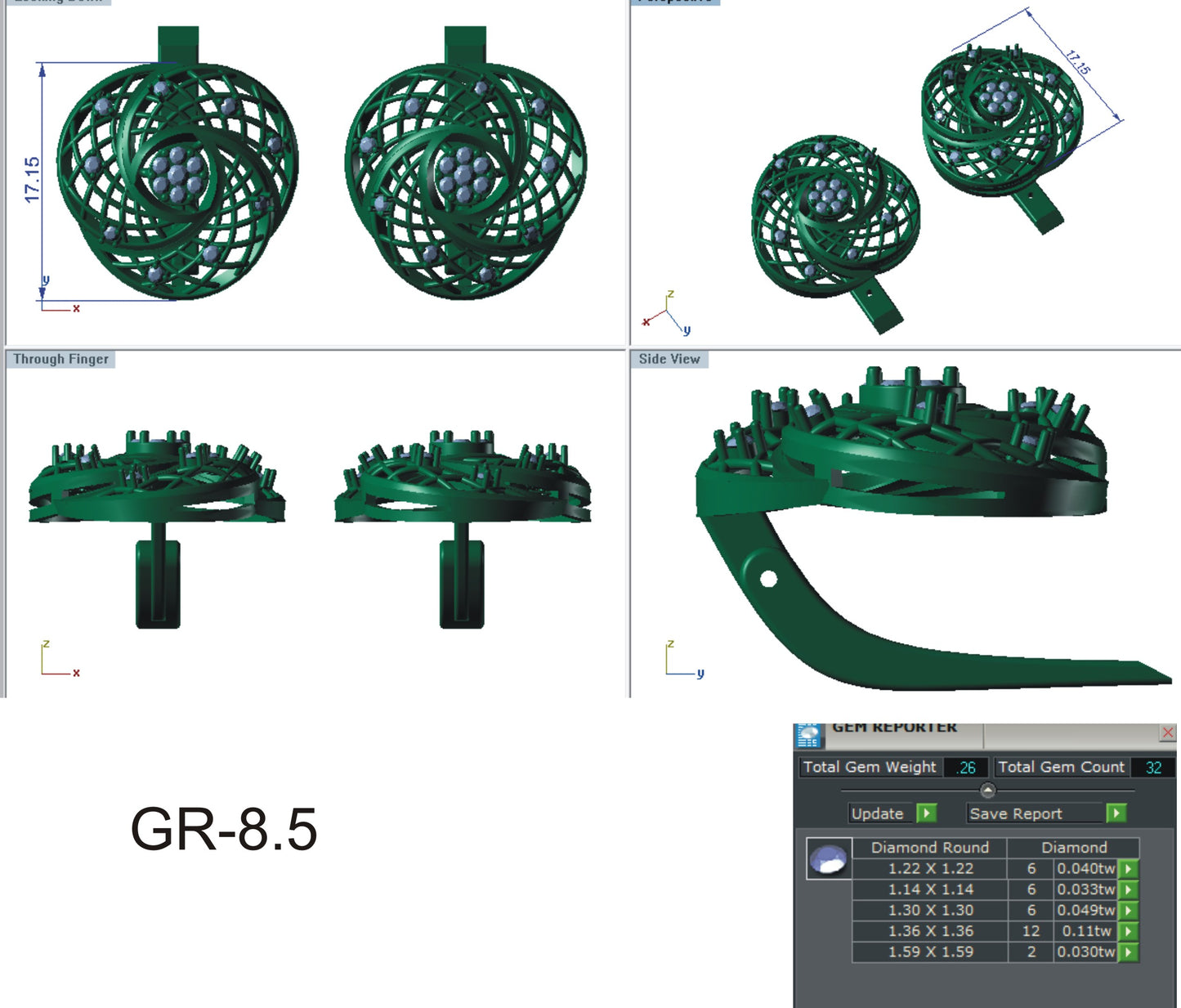Click the Gem Reporter panel icon
The image size is (1181, 1008).
tap(809, 736)
